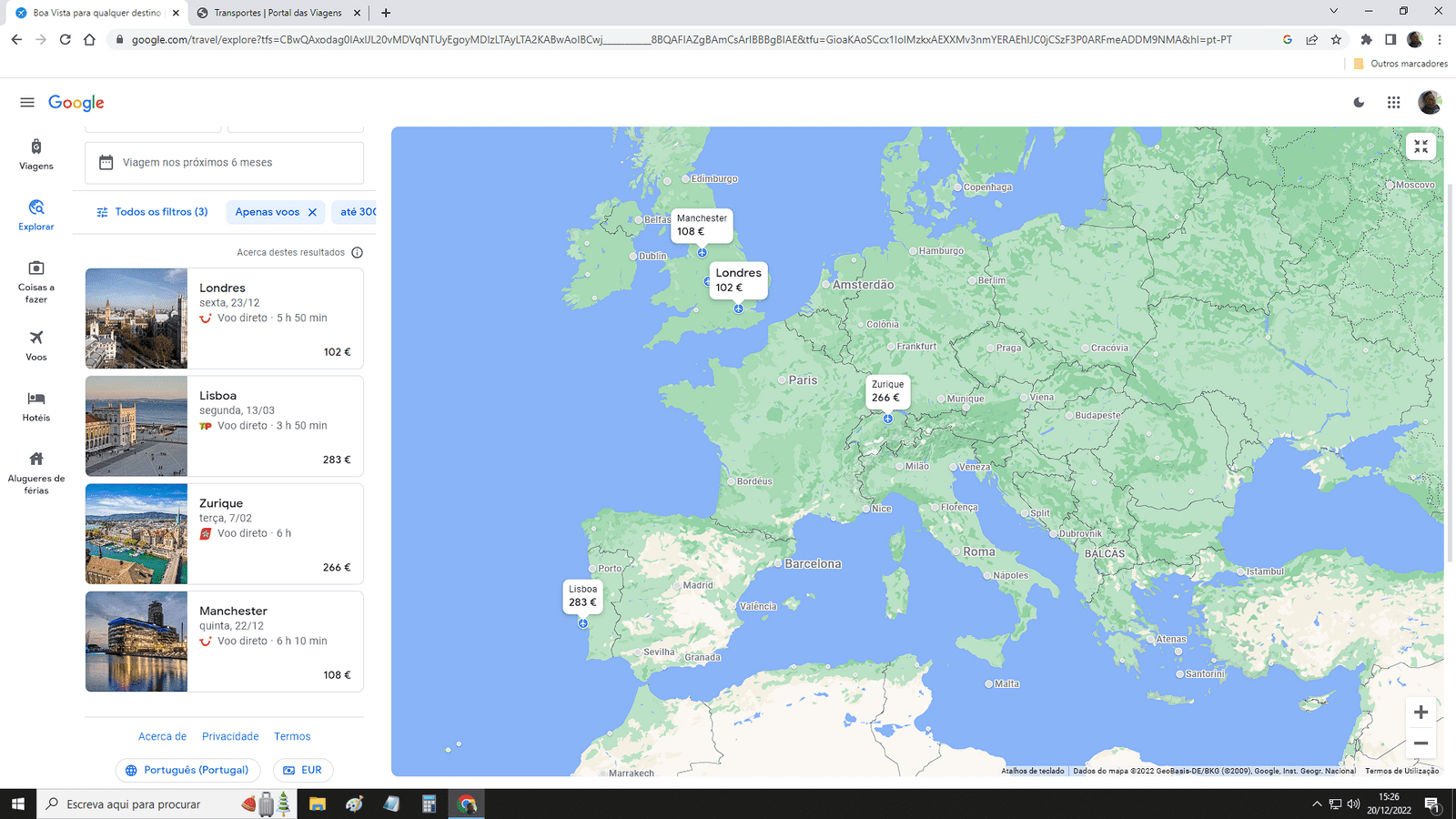Viewport: 1456px width, 819px height.
Task: Open the Chrome three-dot menu
Action: click(1440, 39)
